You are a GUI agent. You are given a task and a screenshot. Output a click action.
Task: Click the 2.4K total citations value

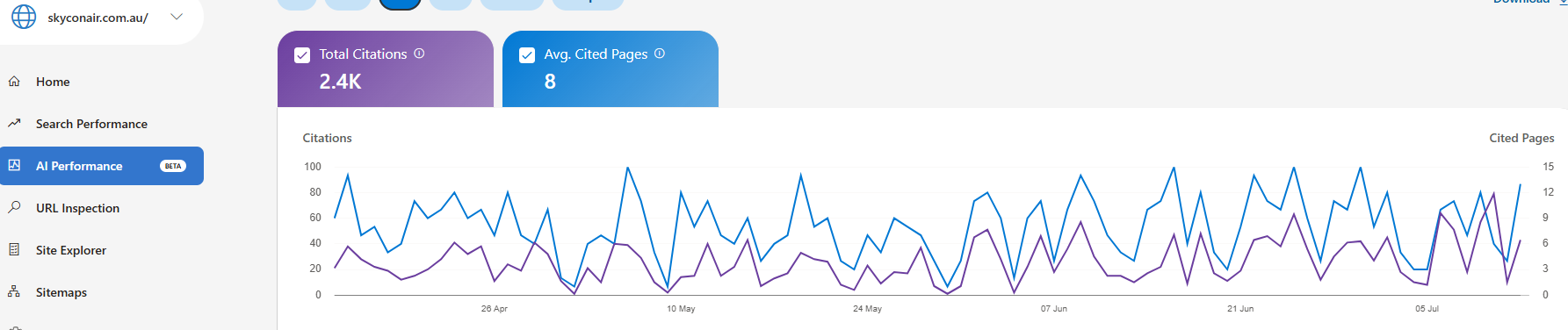[340, 82]
